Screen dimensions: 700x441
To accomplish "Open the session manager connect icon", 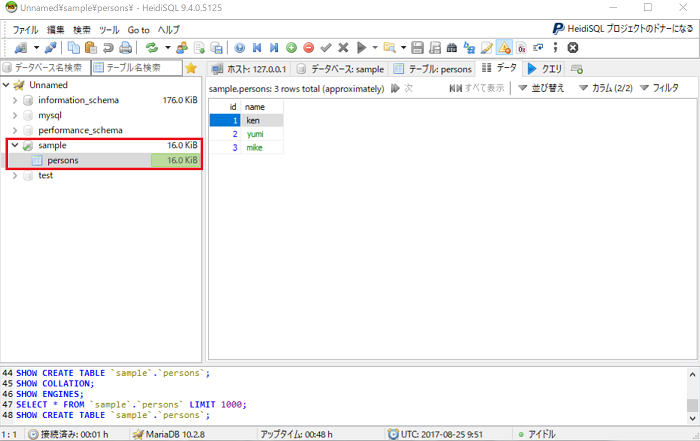I will pos(21,48).
